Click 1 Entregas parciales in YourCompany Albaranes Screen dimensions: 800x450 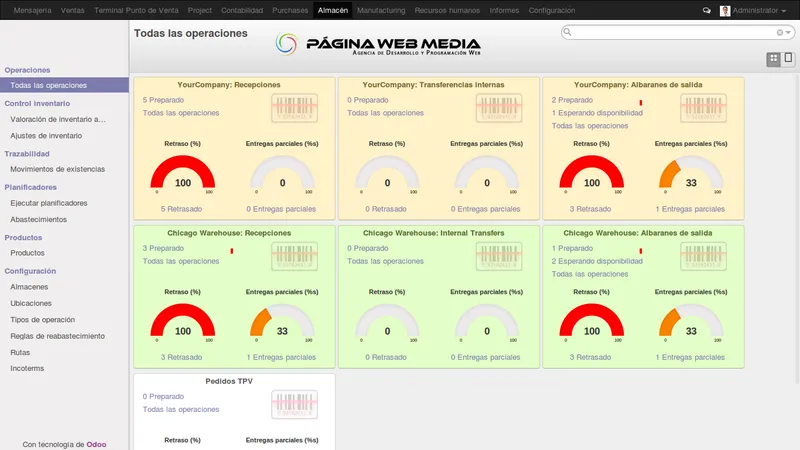point(690,209)
